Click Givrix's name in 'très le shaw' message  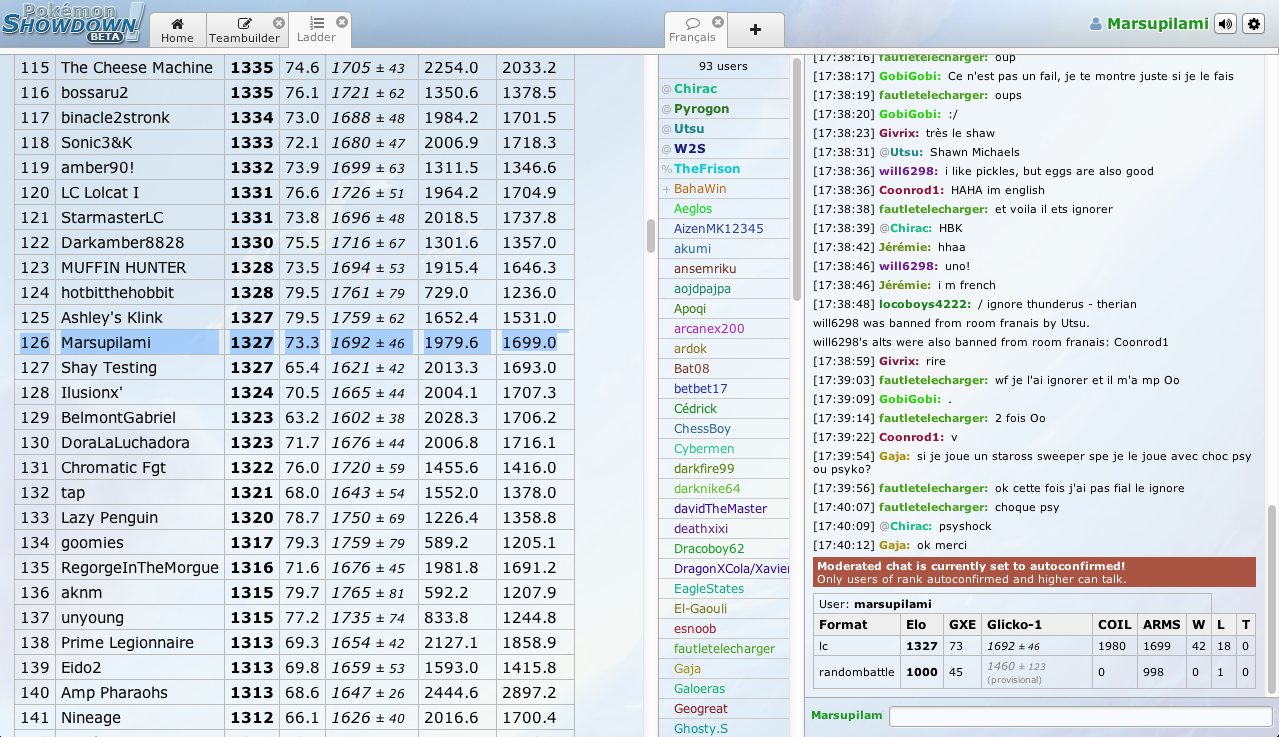(x=899, y=133)
